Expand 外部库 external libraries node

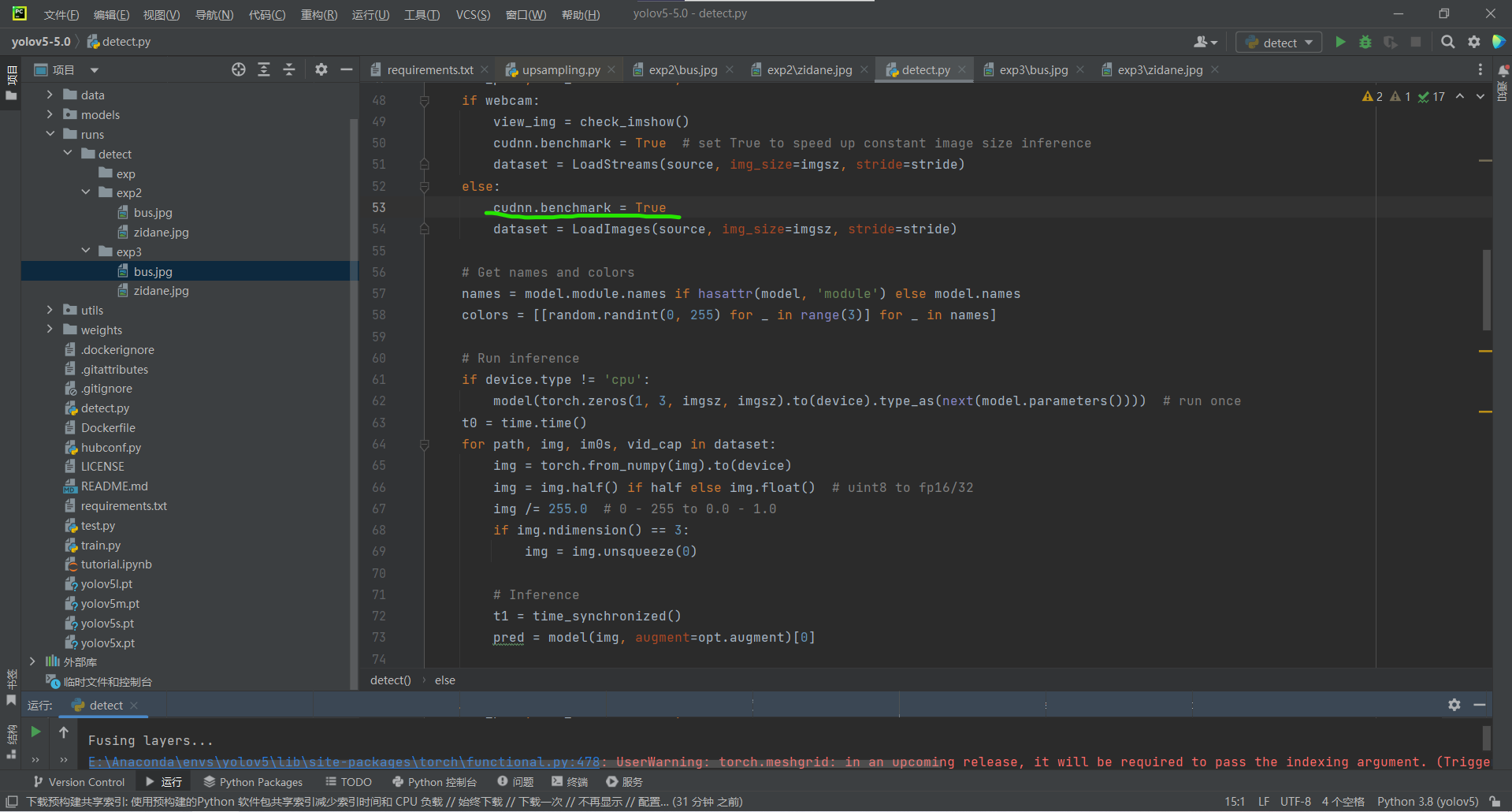(x=32, y=661)
